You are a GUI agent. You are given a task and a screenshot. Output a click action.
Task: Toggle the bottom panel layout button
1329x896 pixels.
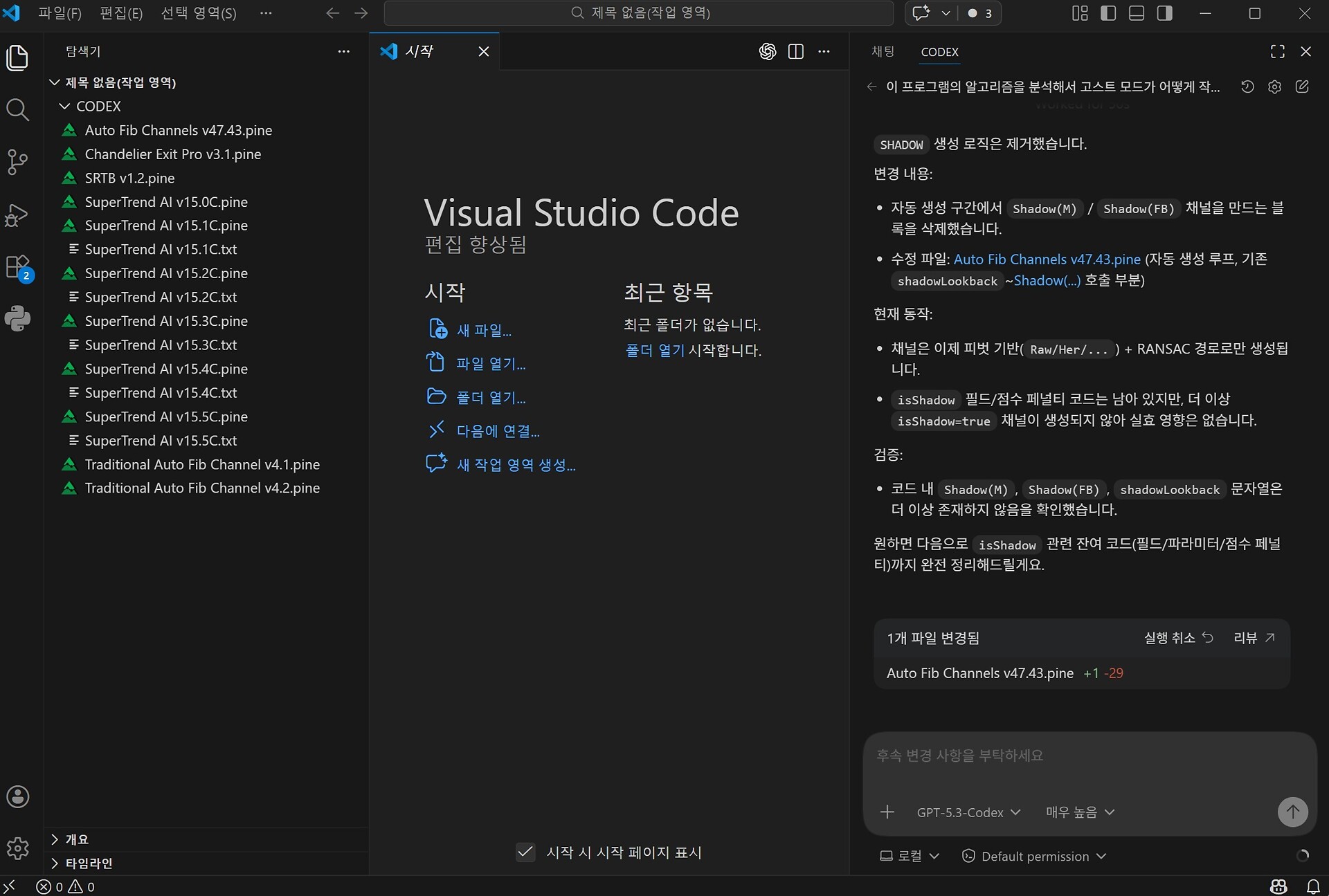[x=1137, y=13]
